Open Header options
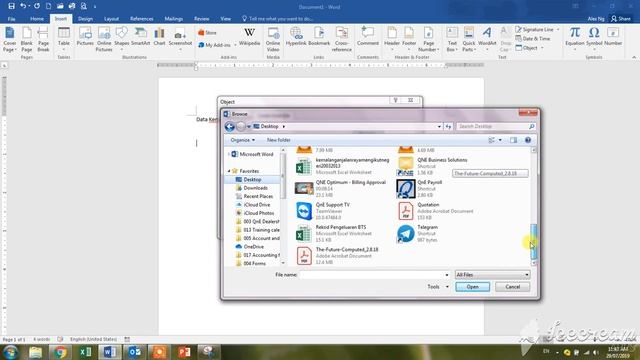 coord(392,38)
